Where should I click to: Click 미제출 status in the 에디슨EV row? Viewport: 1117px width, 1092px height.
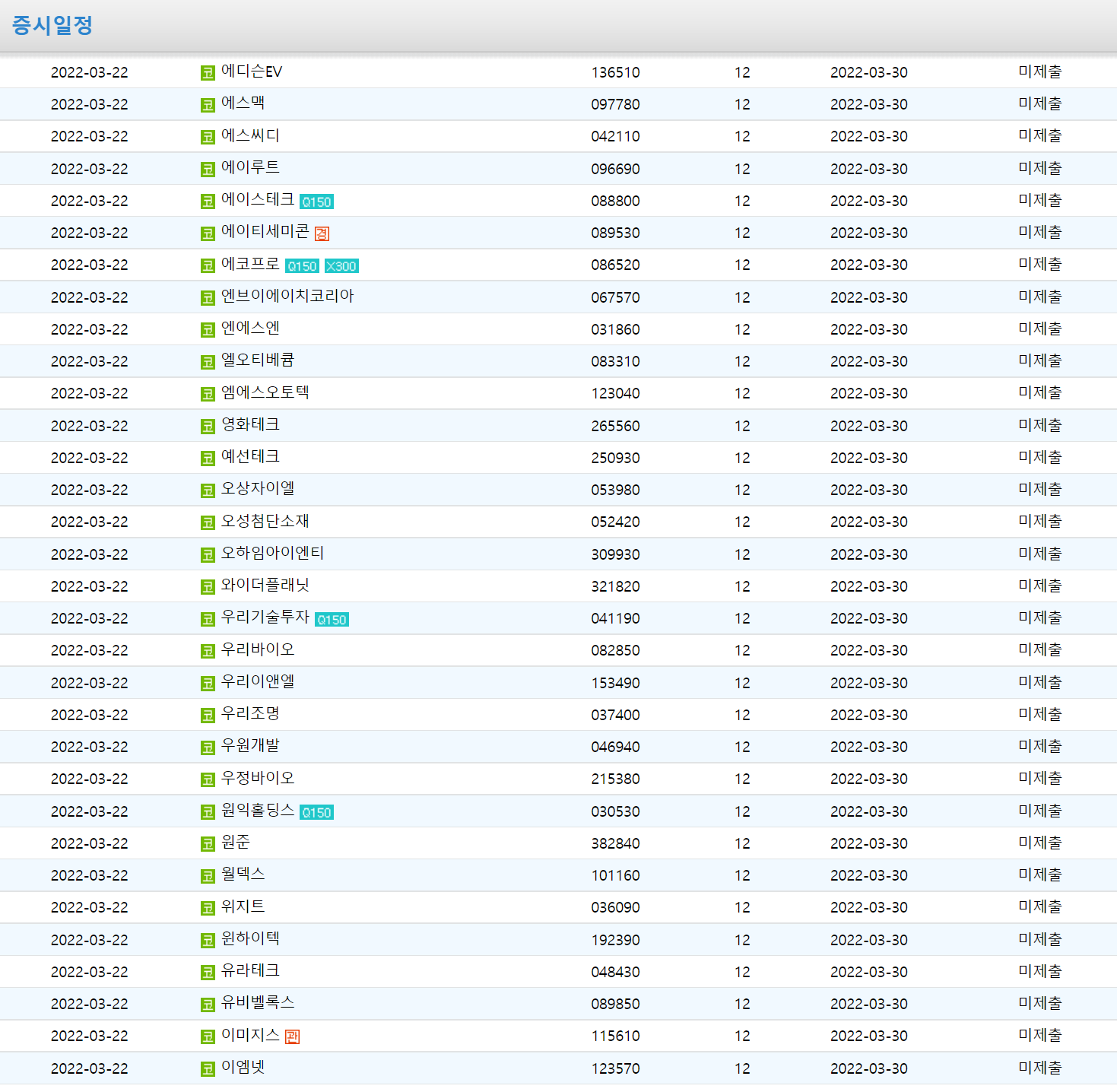[1039, 72]
